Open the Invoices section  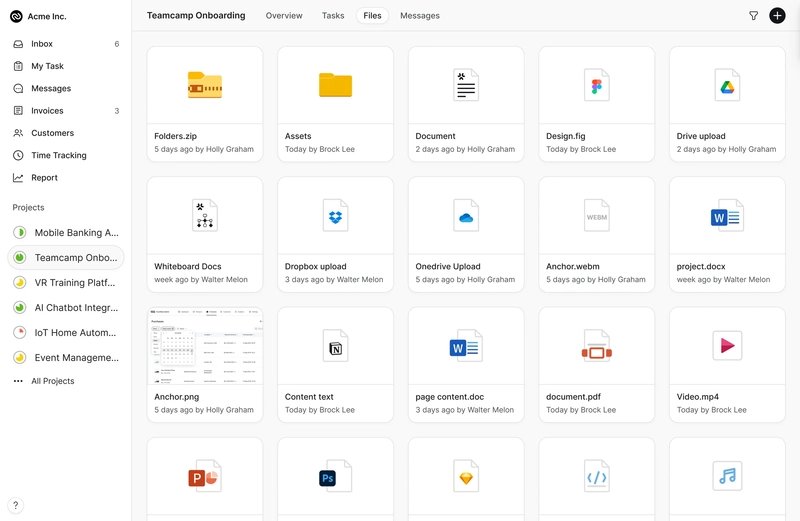pyautogui.click(x=47, y=111)
